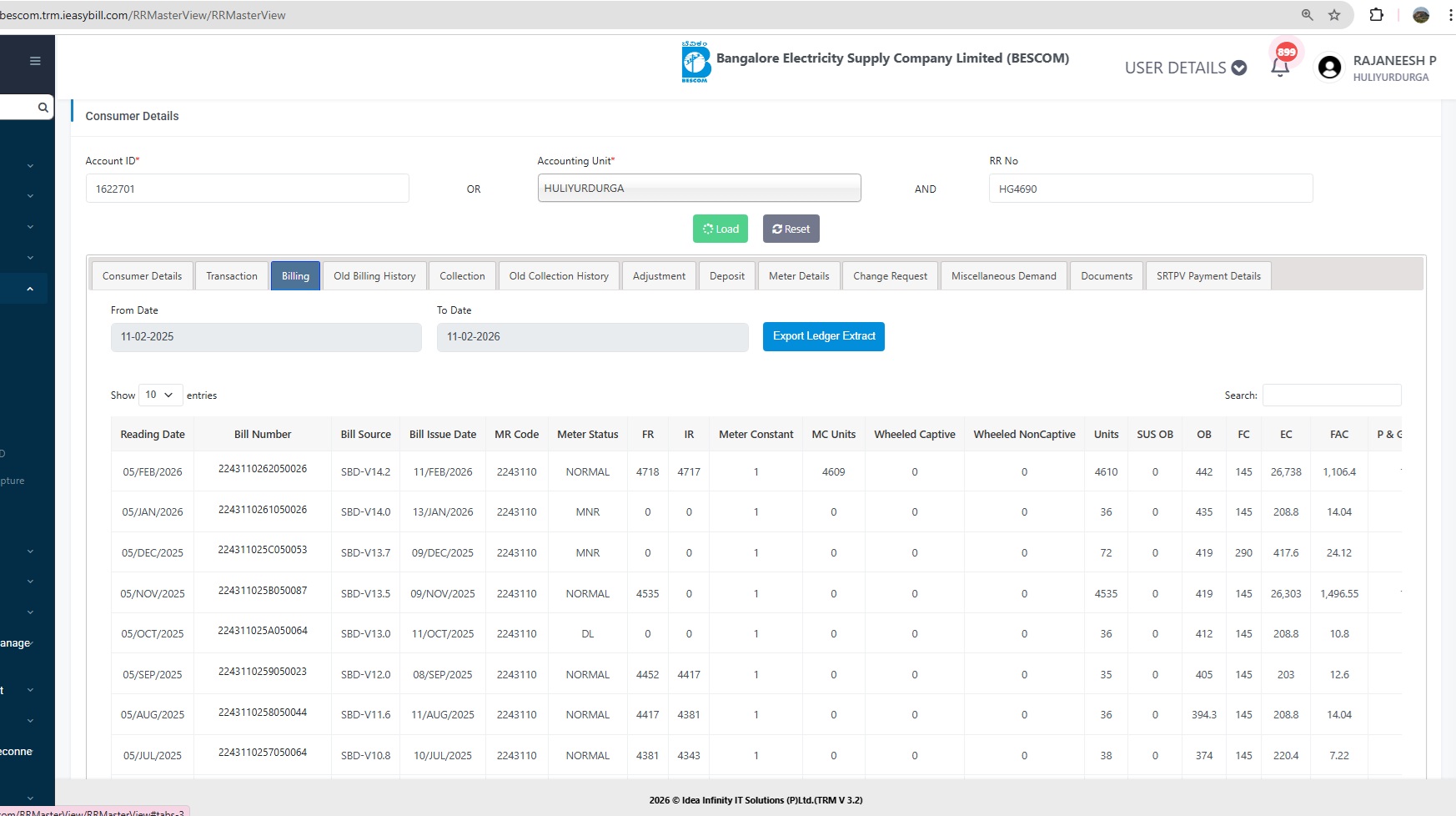Screen dimensions: 1456x816
Task: Click the Reset button
Action: [x=791, y=229]
